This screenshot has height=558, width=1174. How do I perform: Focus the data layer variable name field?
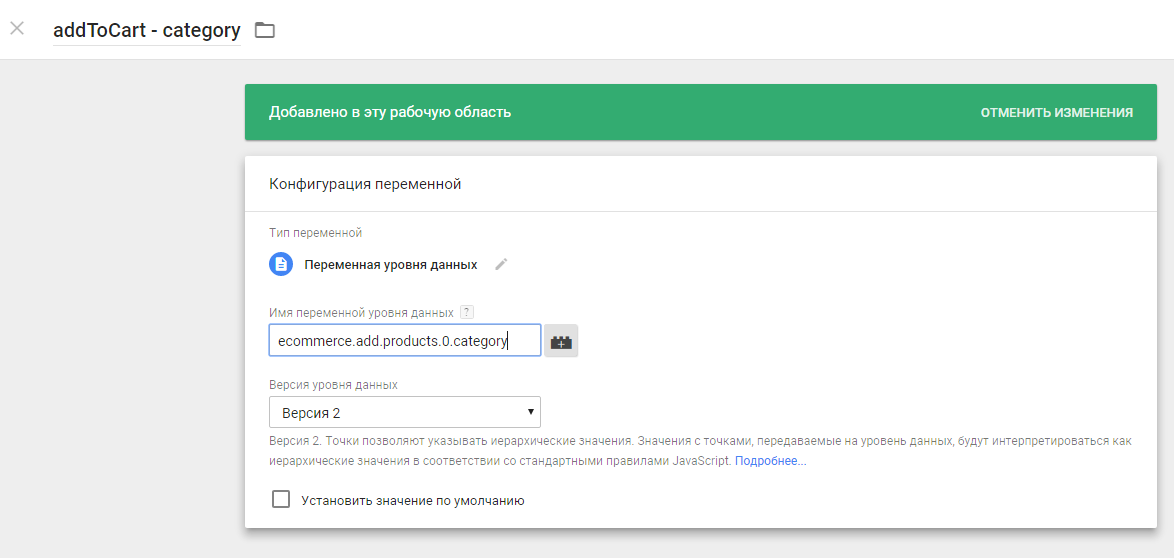click(x=404, y=341)
